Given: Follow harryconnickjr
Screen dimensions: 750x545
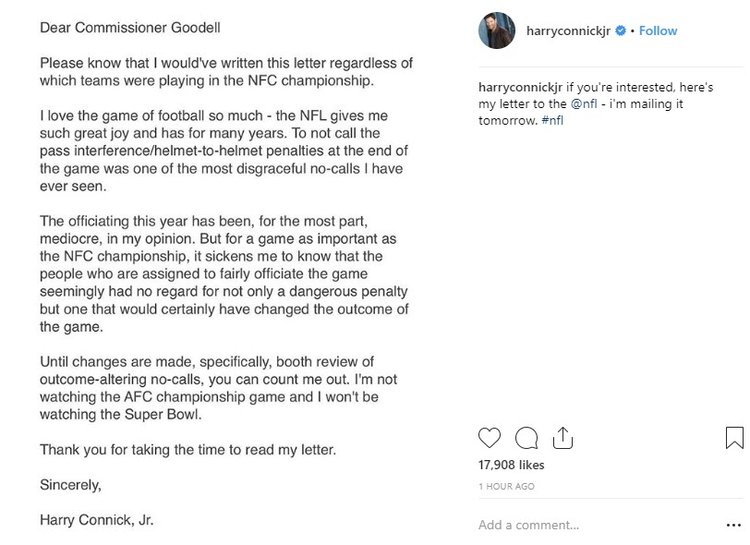Looking at the screenshot, I should tap(658, 31).
